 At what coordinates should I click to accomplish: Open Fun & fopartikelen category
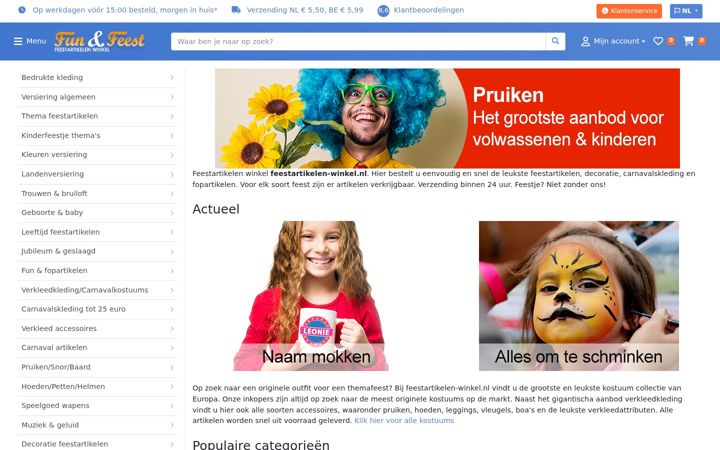pos(97,270)
